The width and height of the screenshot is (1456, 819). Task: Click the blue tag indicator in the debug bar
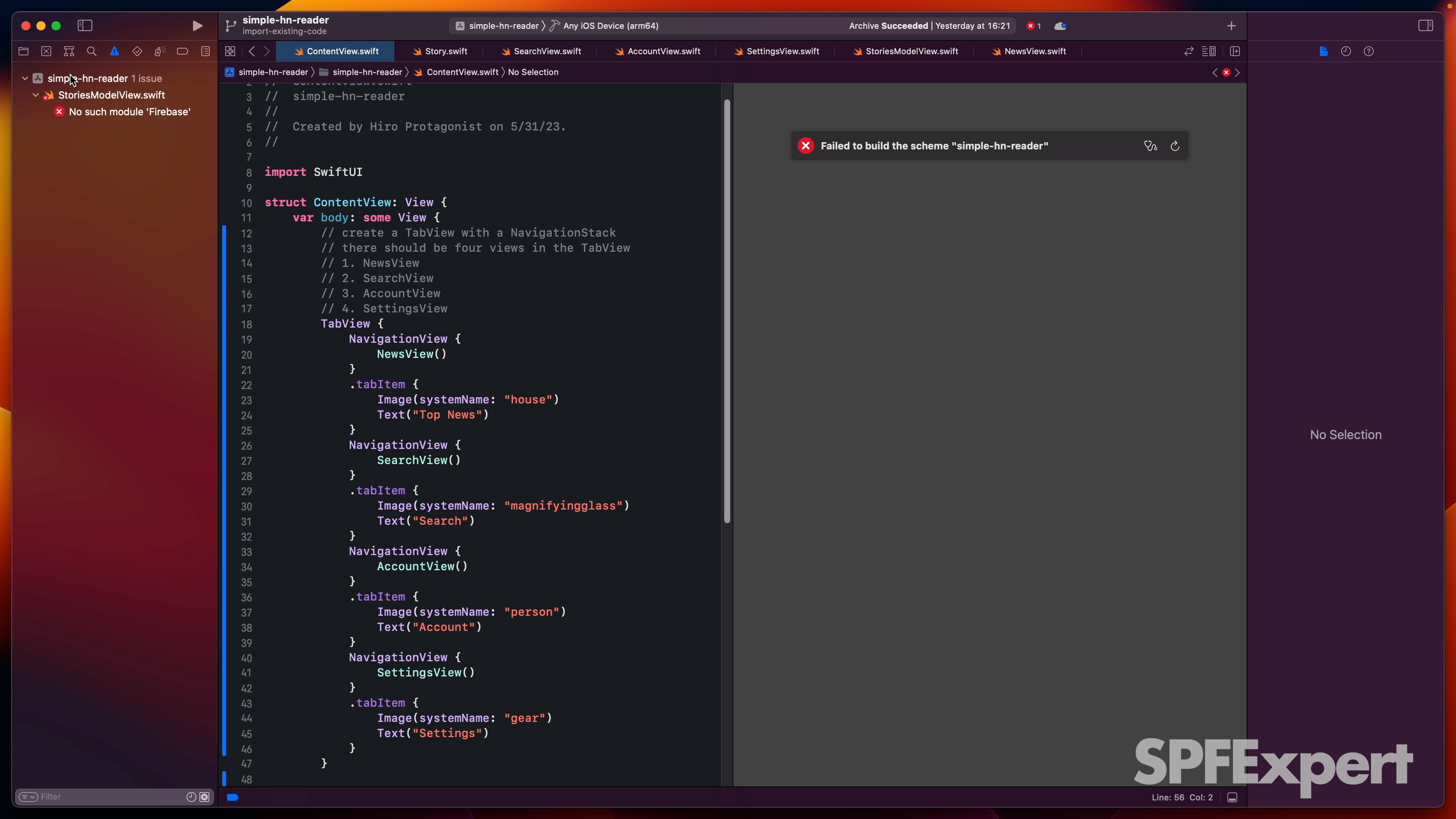pyautogui.click(x=232, y=797)
